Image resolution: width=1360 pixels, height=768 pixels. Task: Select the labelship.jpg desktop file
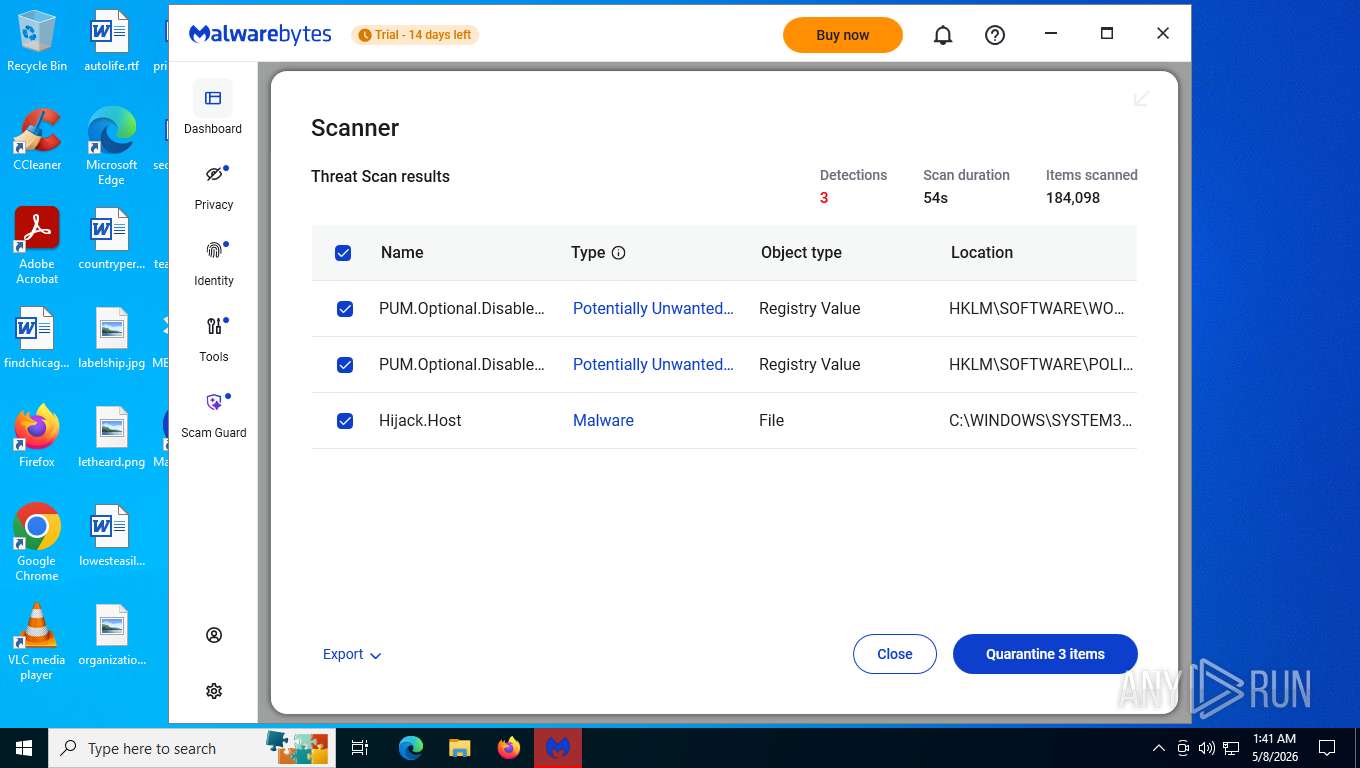[x=111, y=338]
